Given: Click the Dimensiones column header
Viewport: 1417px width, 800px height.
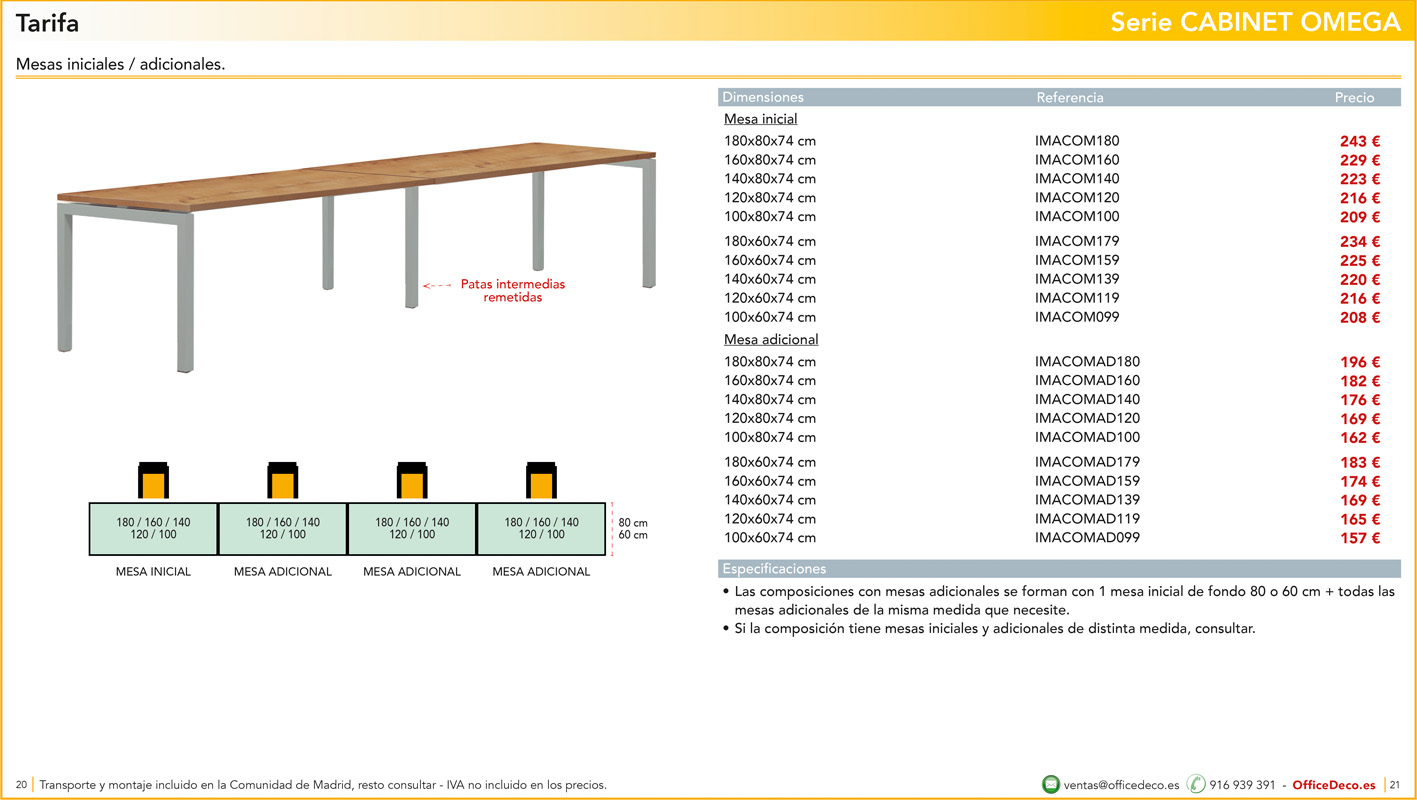Looking at the screenshot, I should (x=763, y=97).
